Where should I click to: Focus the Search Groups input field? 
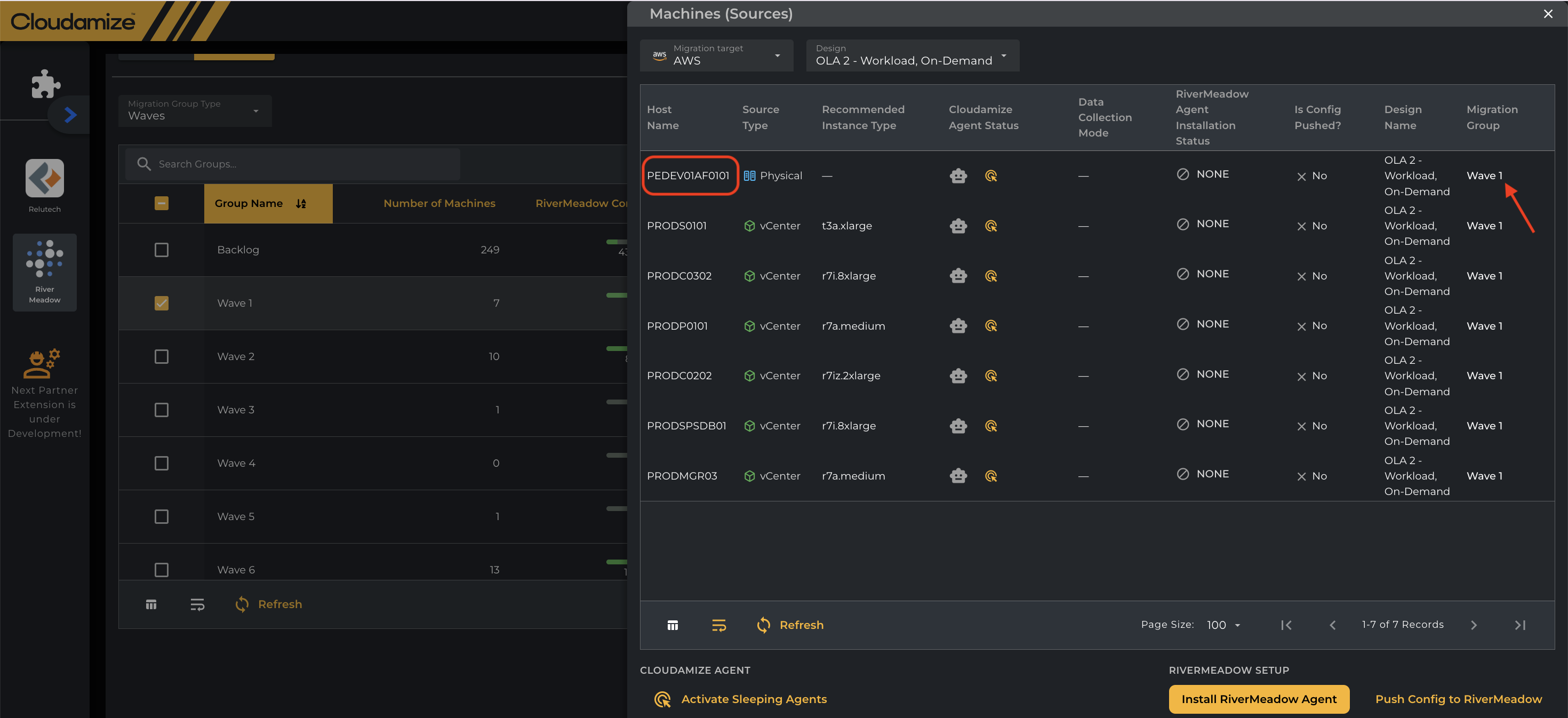point(293,164)
